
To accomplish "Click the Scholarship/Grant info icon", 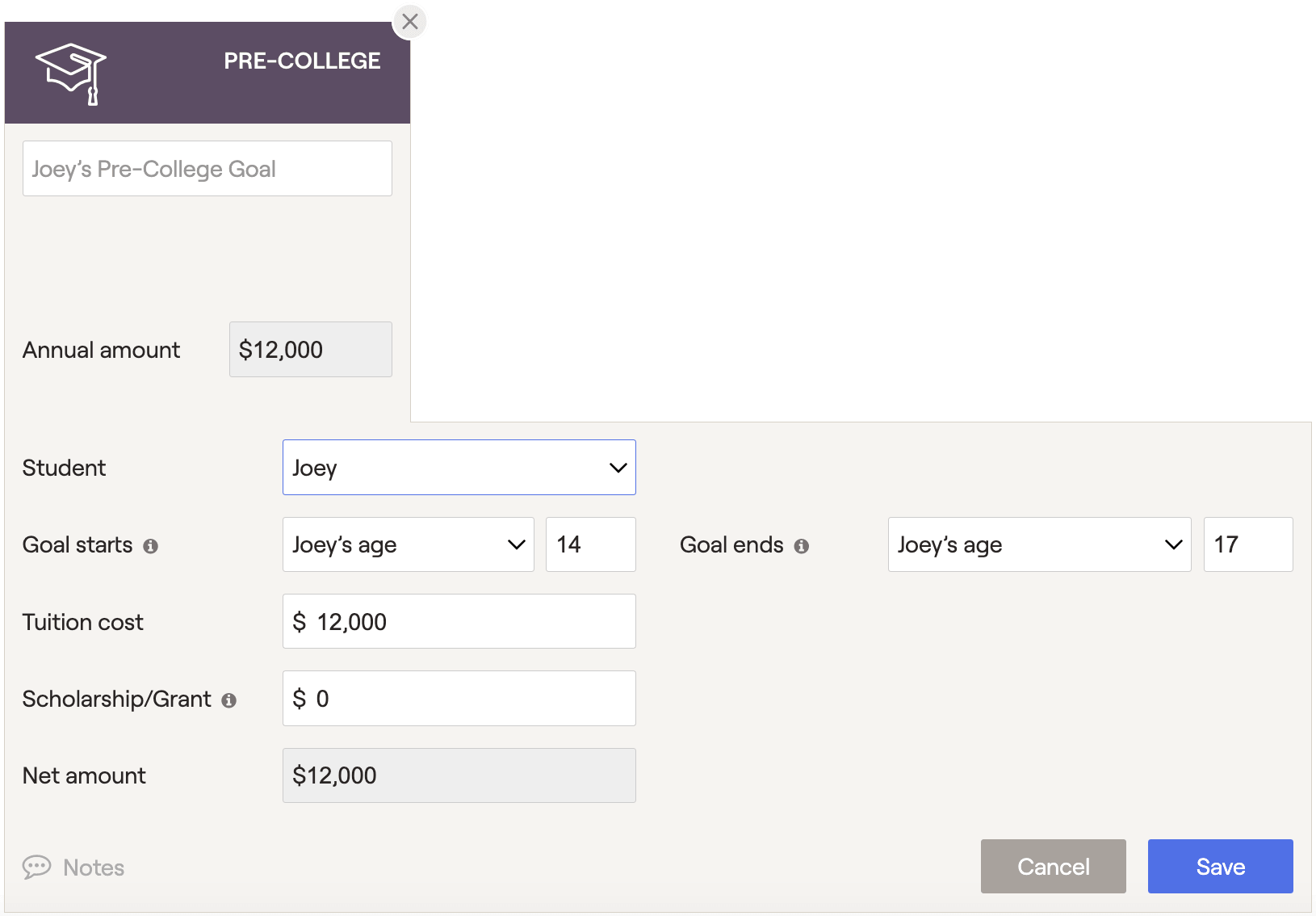I will tap(229, 700).
